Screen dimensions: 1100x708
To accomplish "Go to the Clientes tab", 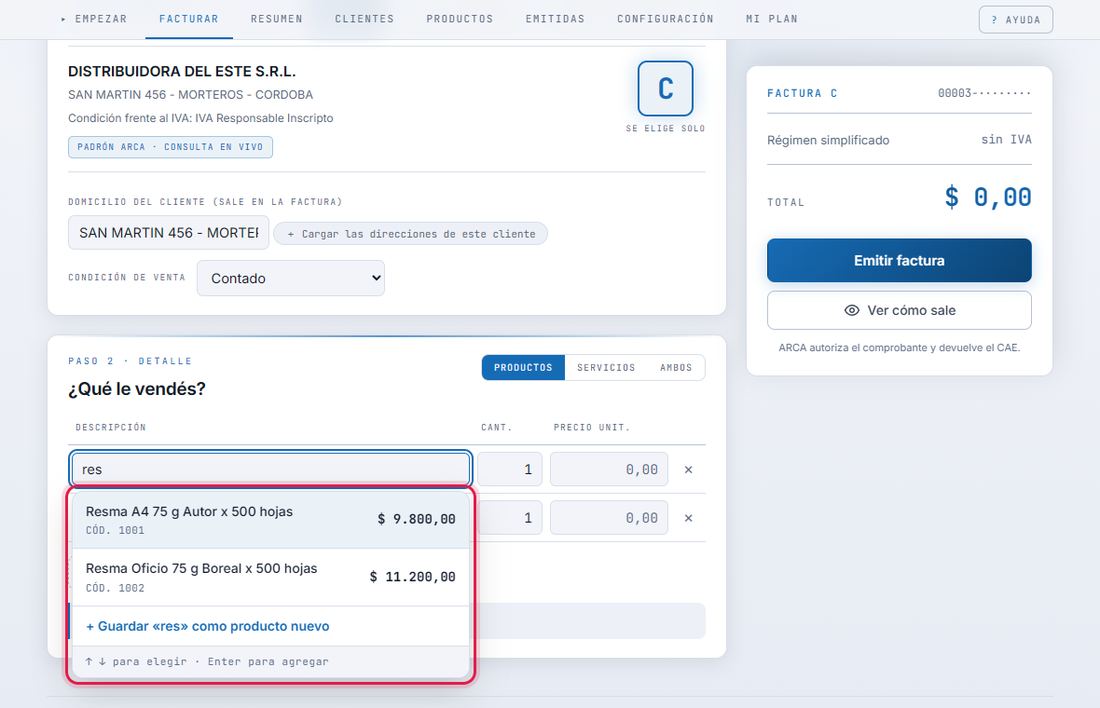I will coord(364,19).
